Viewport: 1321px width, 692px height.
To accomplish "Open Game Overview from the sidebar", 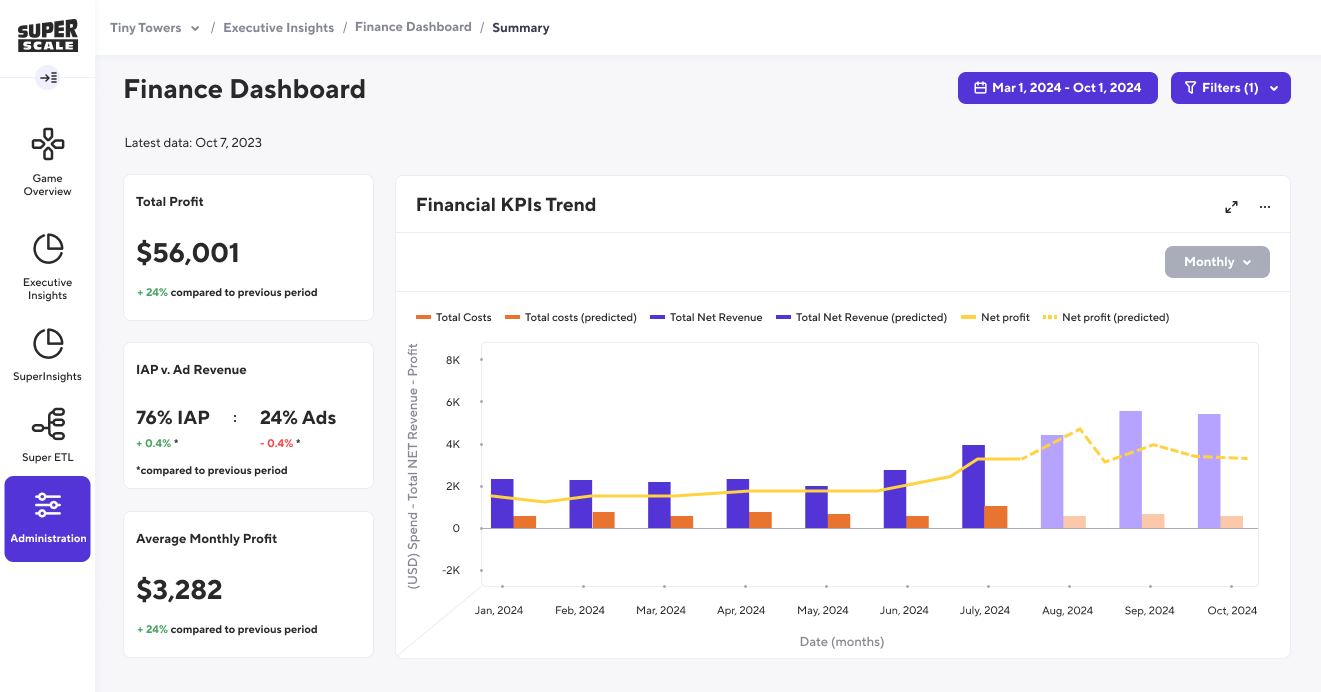I will point(47,163).
